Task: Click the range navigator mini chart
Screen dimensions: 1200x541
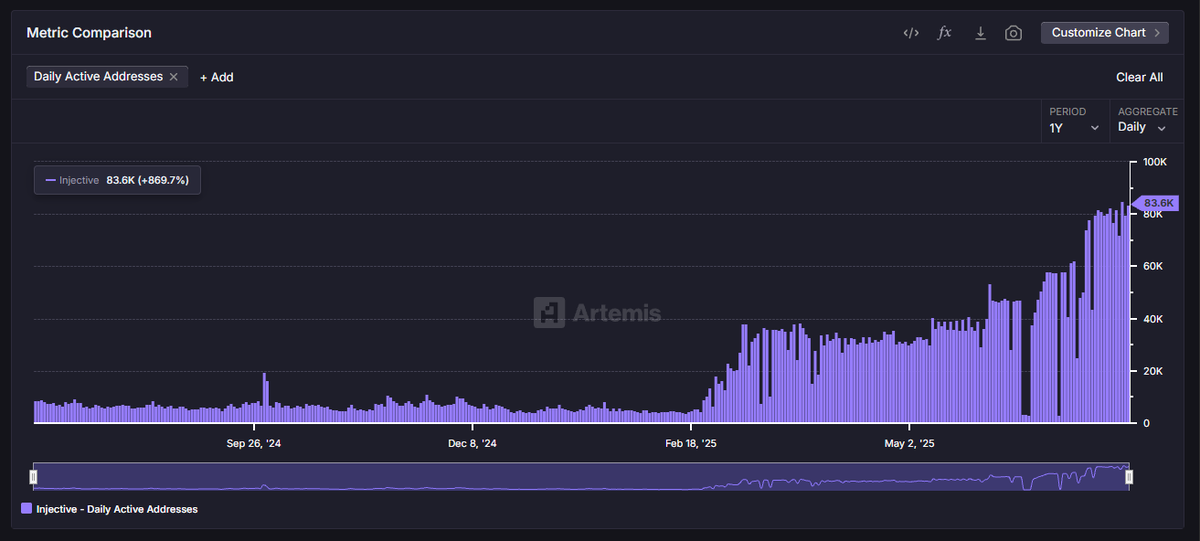Action: click(581, 478)
